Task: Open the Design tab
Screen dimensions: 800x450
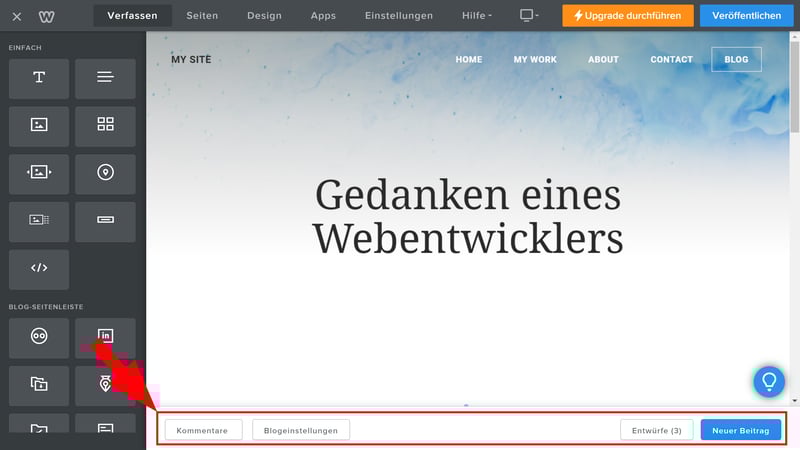Action: 264,16
